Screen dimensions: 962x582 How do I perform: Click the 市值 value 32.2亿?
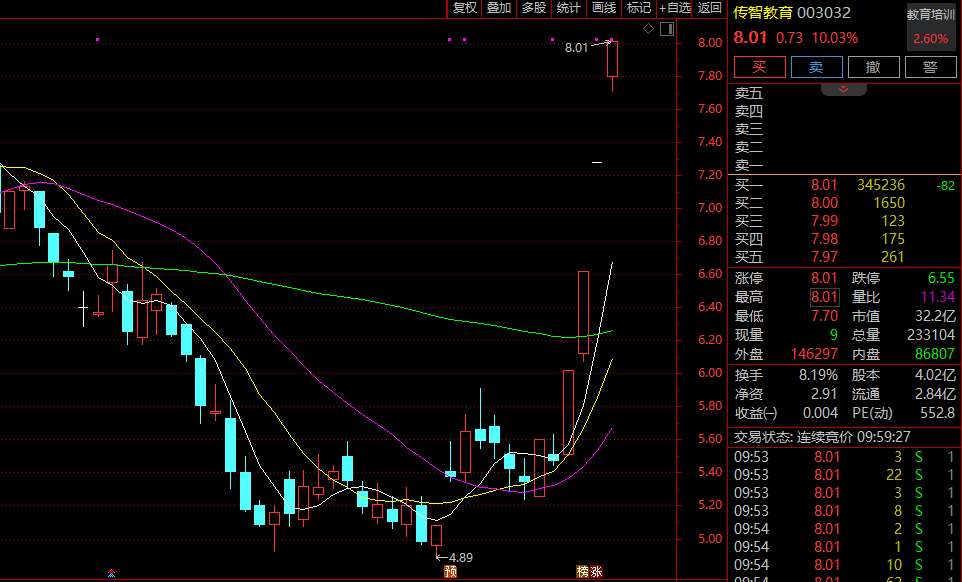pyautogui.click(x=935, y=316)
